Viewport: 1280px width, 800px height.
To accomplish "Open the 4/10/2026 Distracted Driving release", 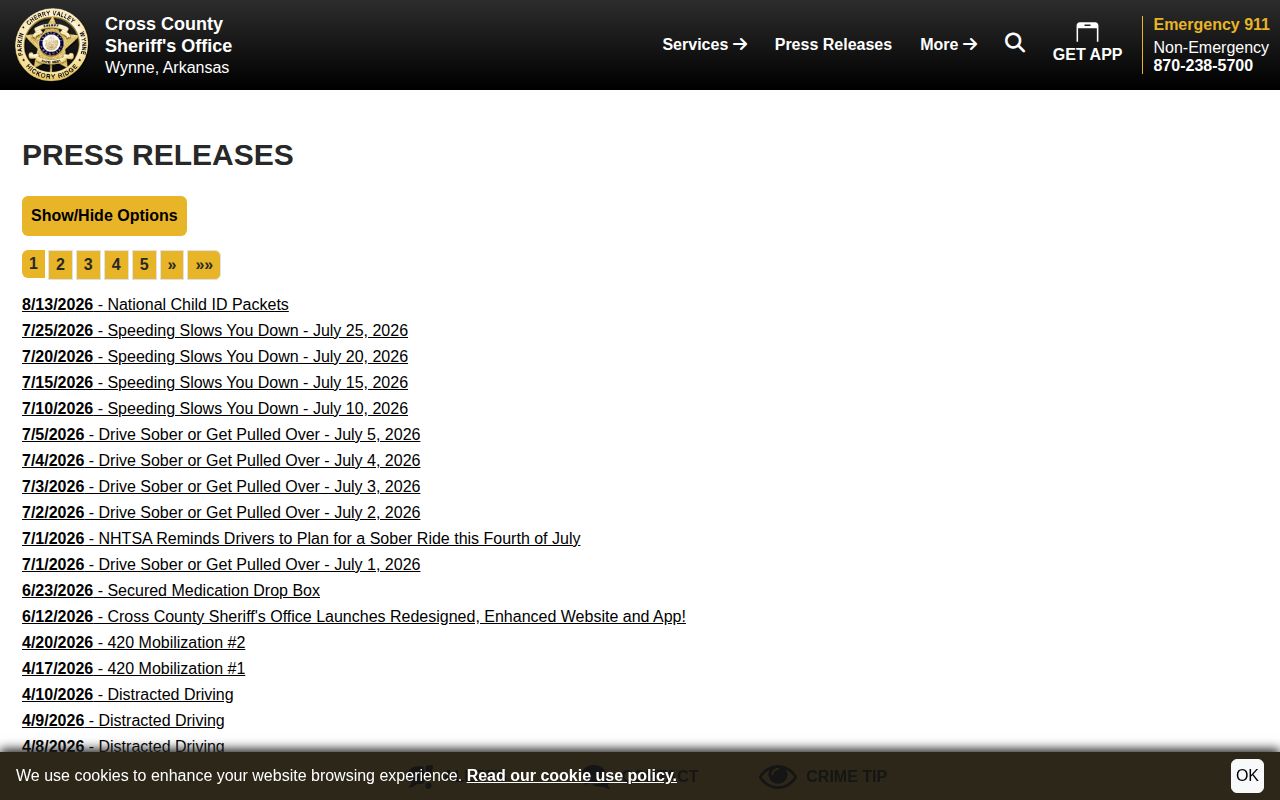I will tap(128, 694).
